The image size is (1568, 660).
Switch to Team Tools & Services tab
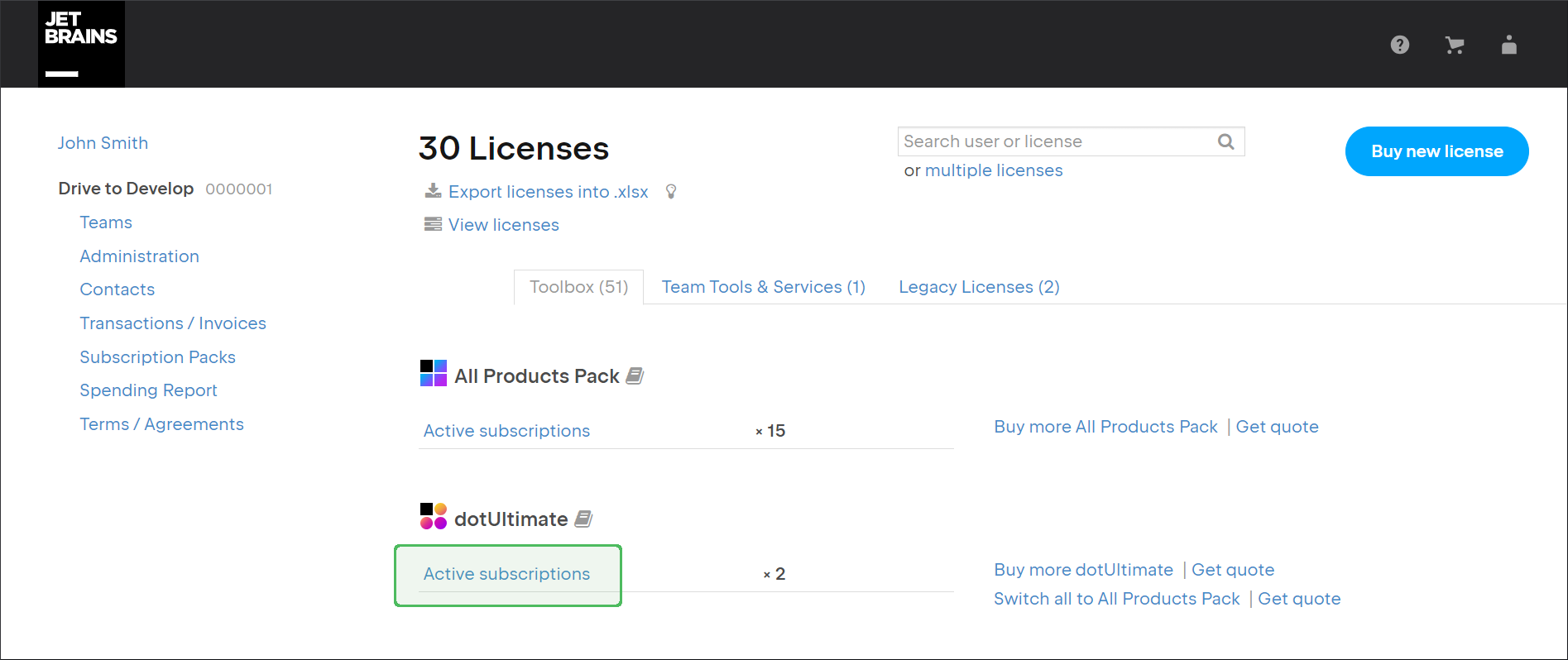[763, 287]
